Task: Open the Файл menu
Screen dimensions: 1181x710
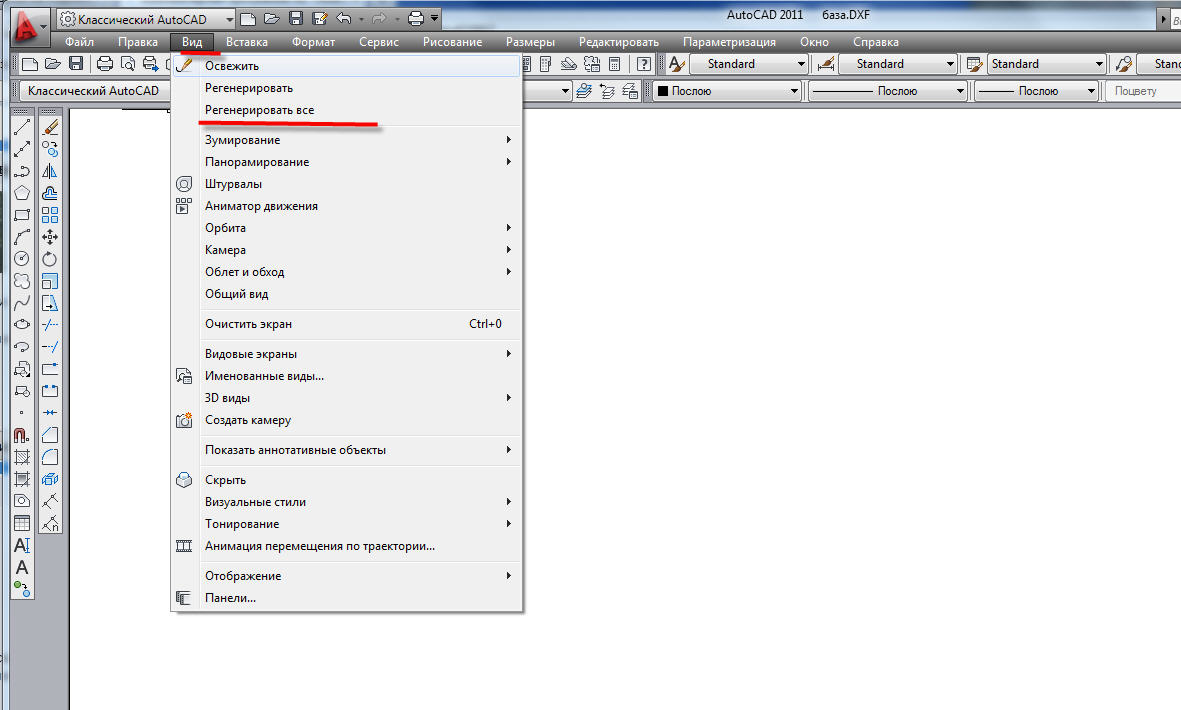Action: [x=79, y=42]
